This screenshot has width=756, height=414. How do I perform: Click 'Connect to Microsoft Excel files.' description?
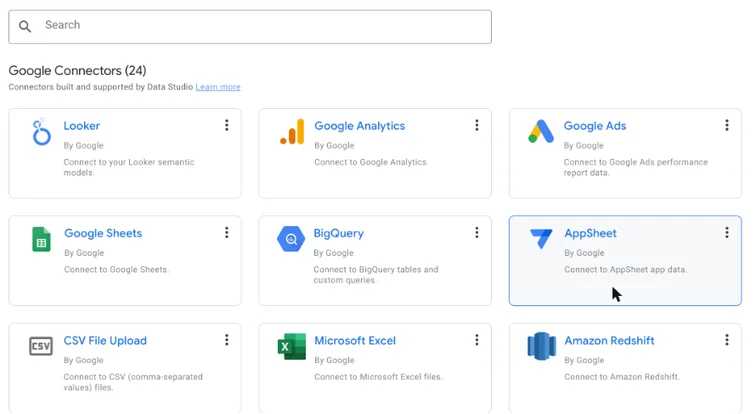pyautogui.click(x=378, y=377)
